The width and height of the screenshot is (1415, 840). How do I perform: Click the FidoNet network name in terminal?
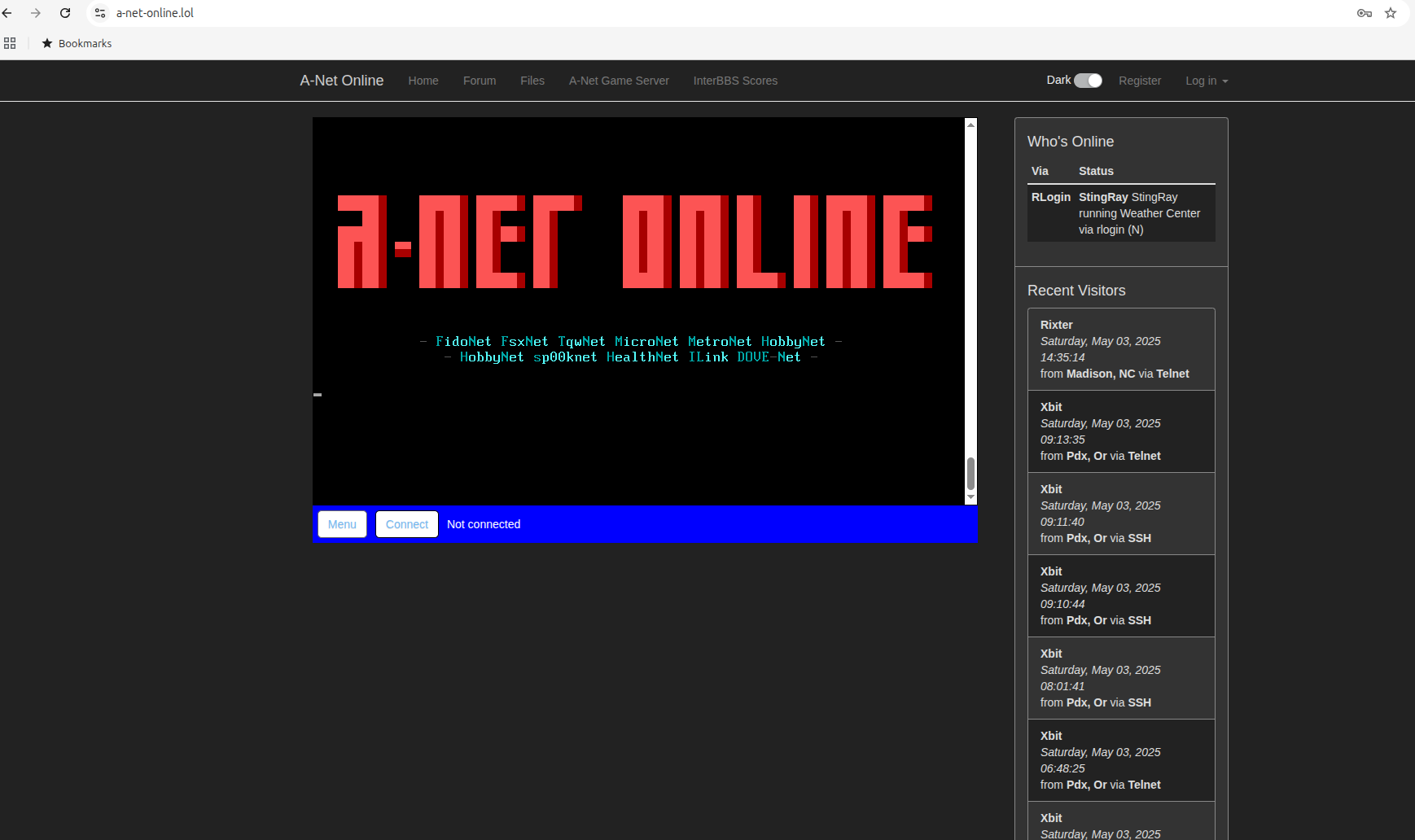pyautogui.click(x=463, y=342)
